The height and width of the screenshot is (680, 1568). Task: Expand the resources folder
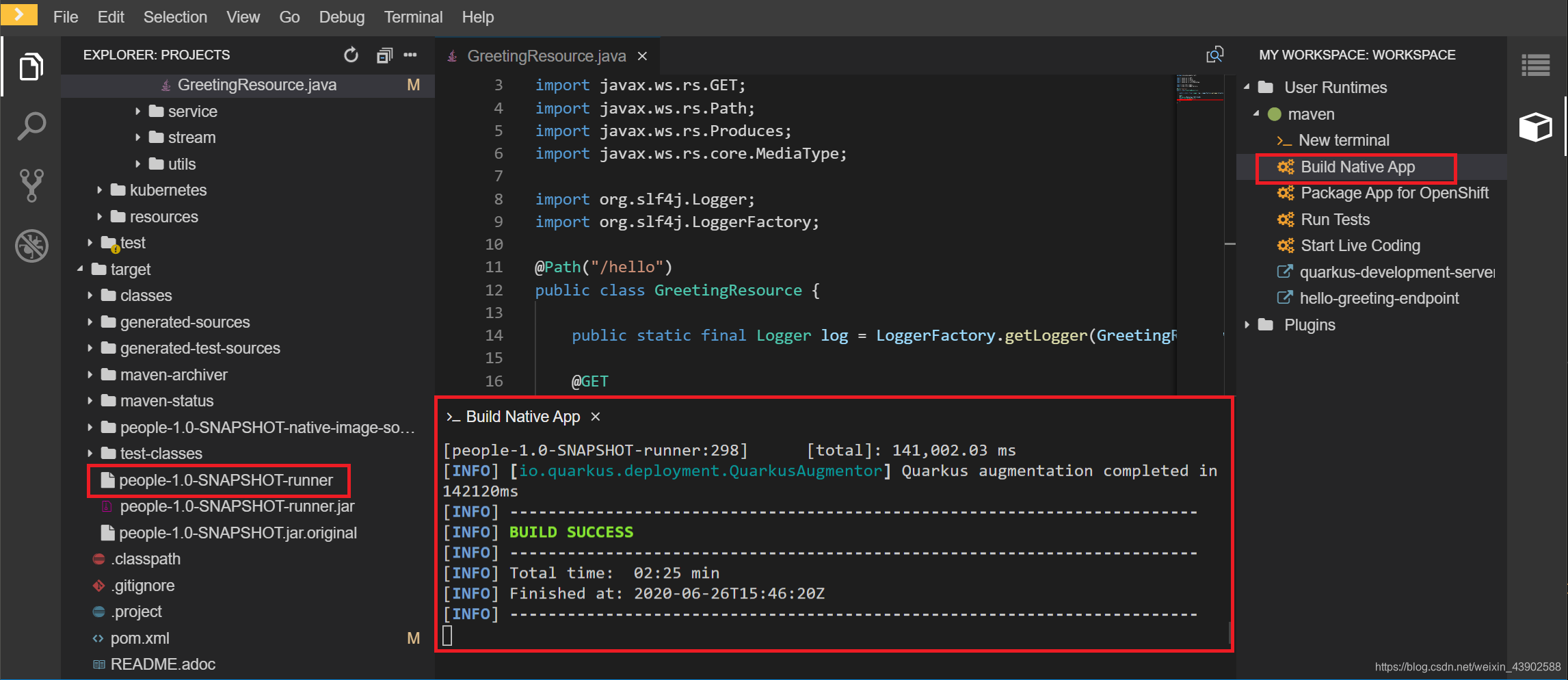tap(100, 217)
